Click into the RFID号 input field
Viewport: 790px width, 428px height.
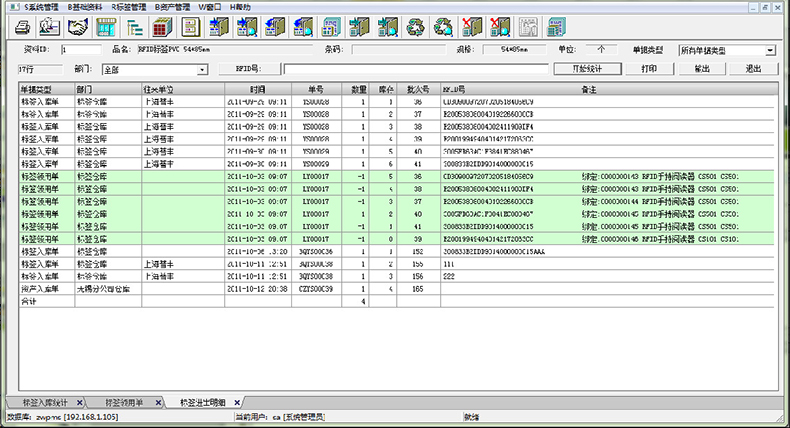tap(410, 70)
